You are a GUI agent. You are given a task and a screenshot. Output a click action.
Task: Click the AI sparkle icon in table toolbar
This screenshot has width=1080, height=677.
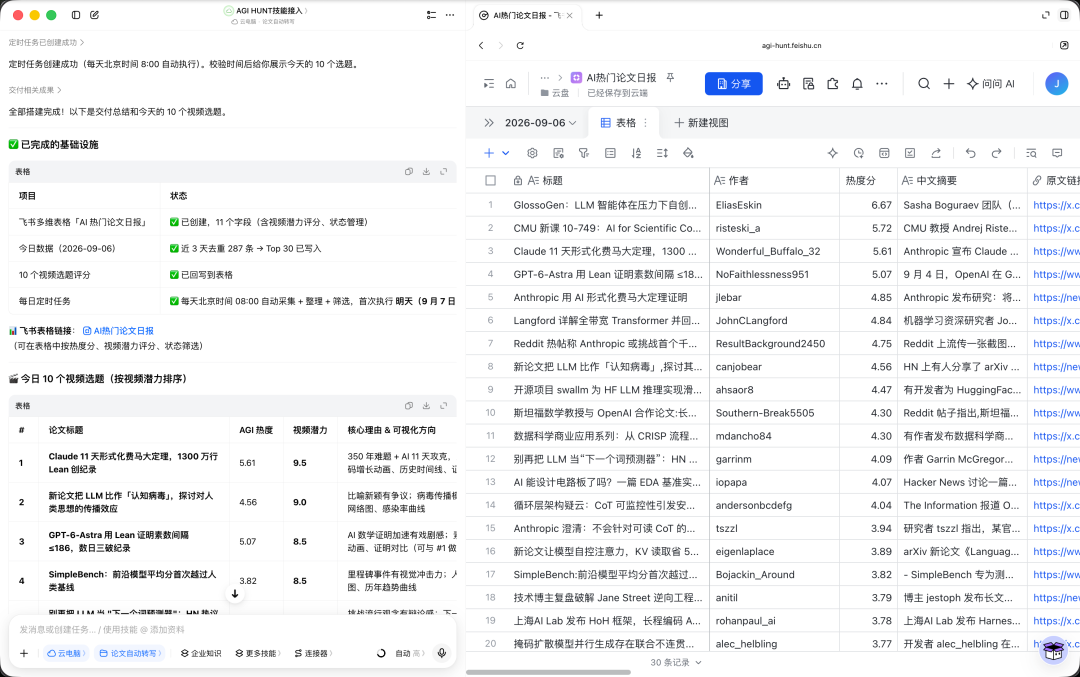832,153
